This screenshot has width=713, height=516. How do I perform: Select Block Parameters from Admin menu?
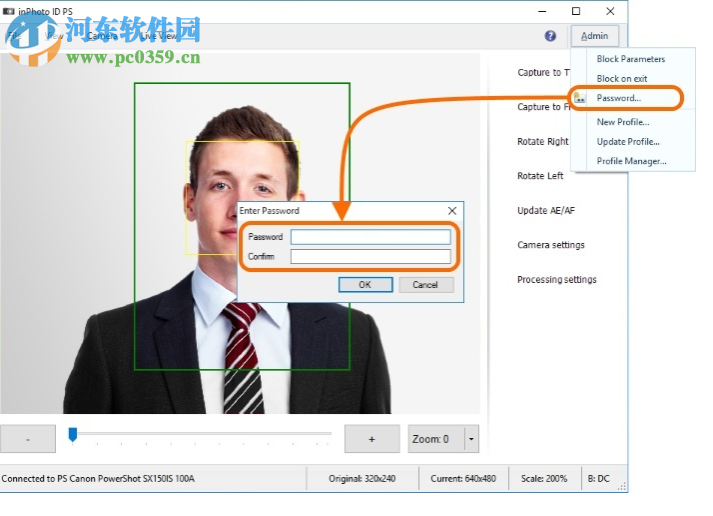(631, 59)
